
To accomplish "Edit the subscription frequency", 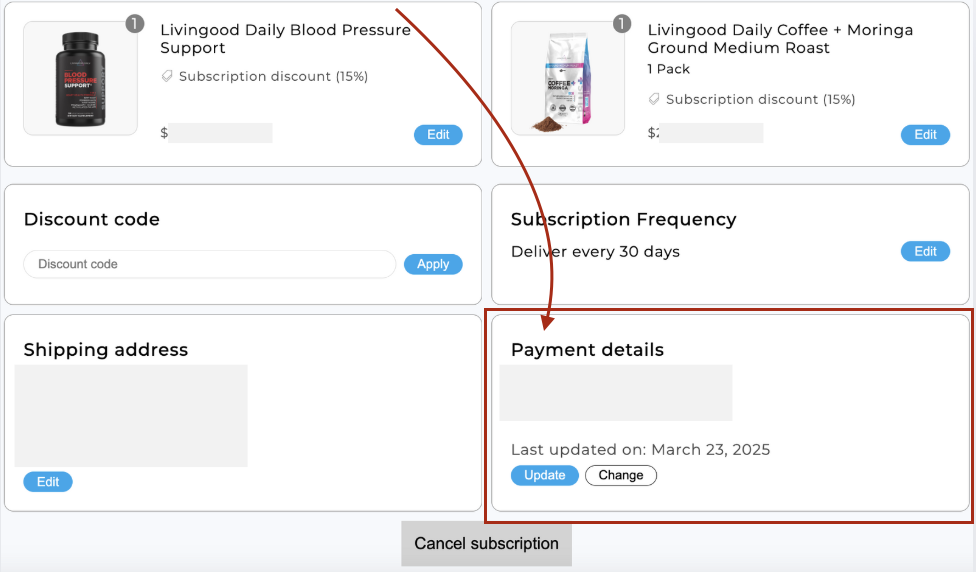I will click(x=925, y=251).
